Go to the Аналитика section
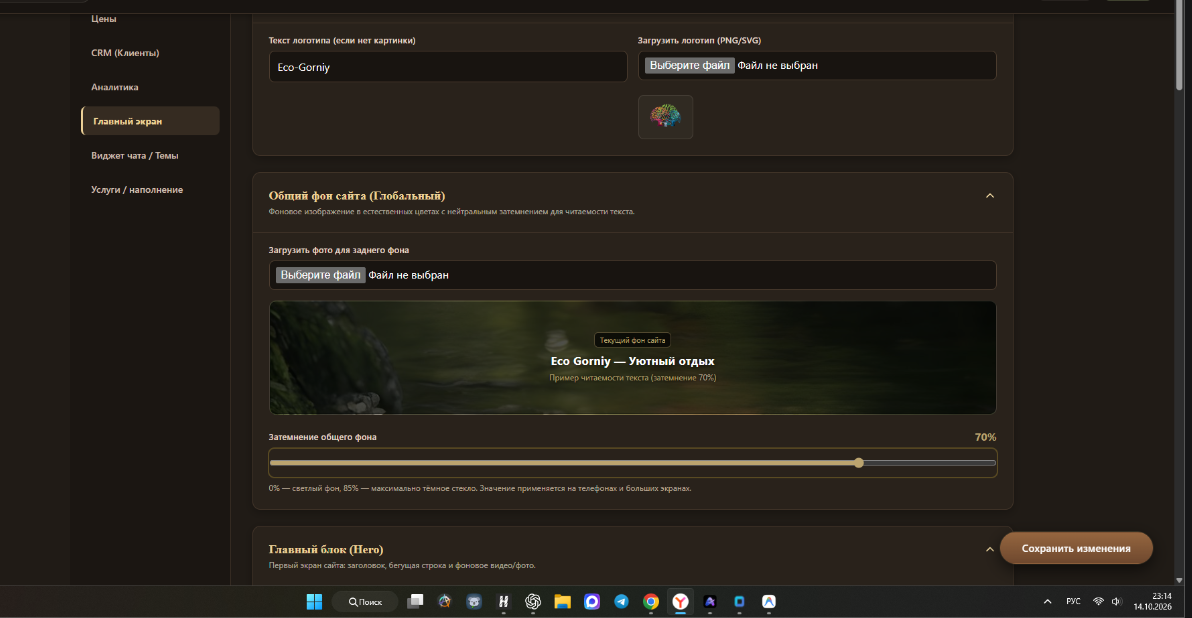The width and height of the screenshot is (1192, 618). click(115, 87)
